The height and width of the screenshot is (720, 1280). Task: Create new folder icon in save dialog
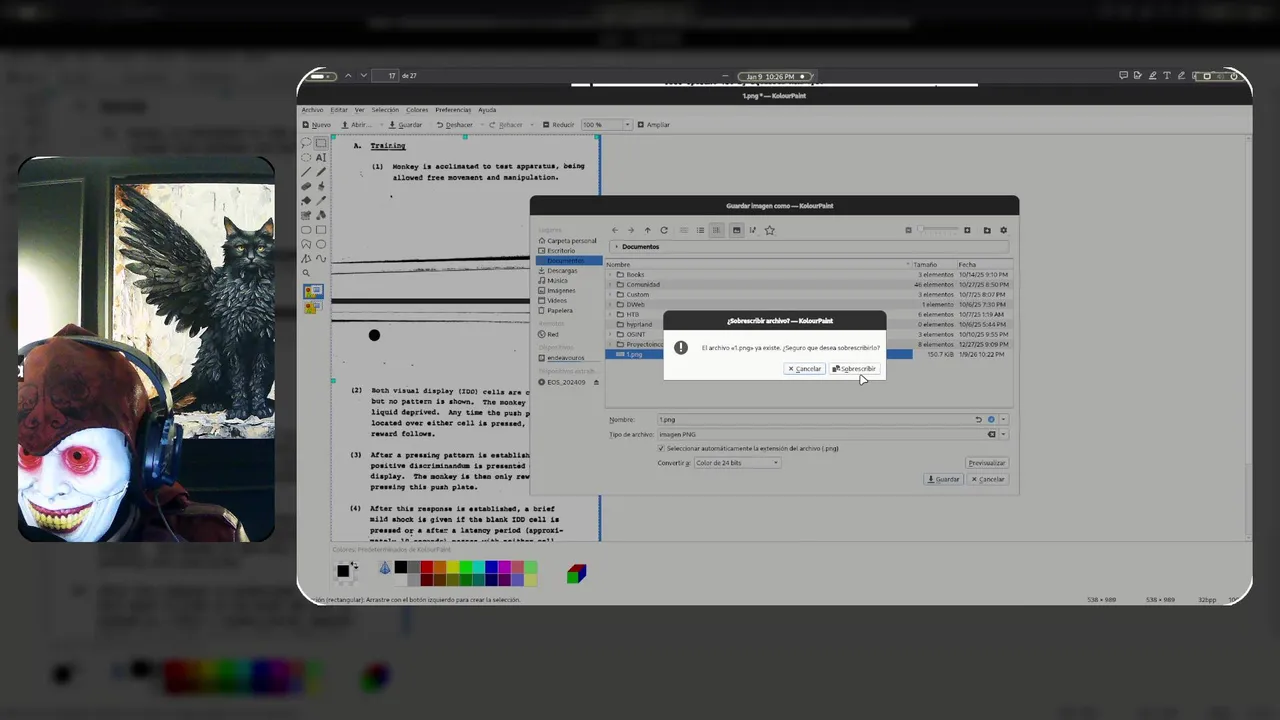987,230
